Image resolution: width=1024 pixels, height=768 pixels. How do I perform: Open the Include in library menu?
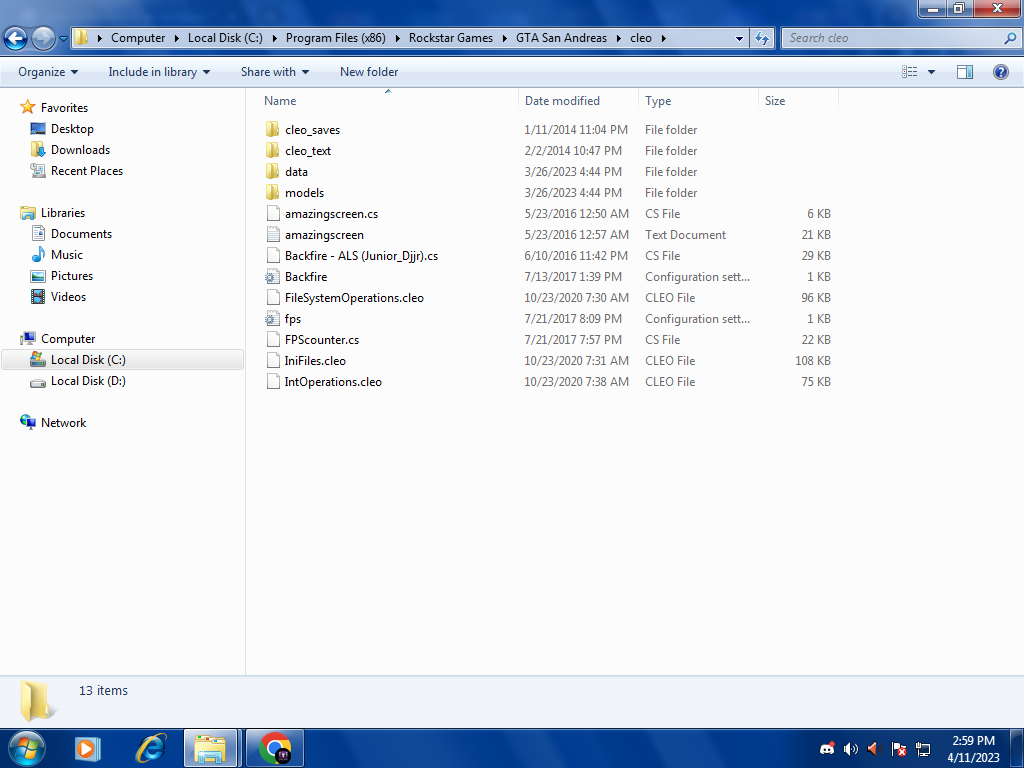(x=159, y=72)
